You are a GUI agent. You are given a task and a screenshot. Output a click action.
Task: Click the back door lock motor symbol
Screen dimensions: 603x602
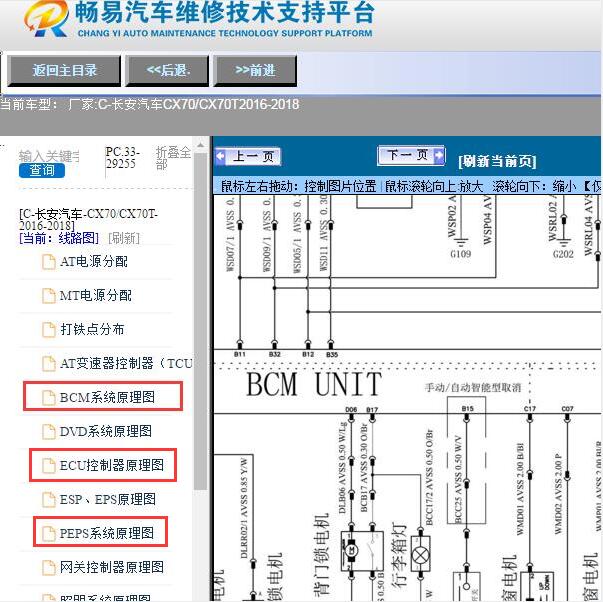(351, 550)
